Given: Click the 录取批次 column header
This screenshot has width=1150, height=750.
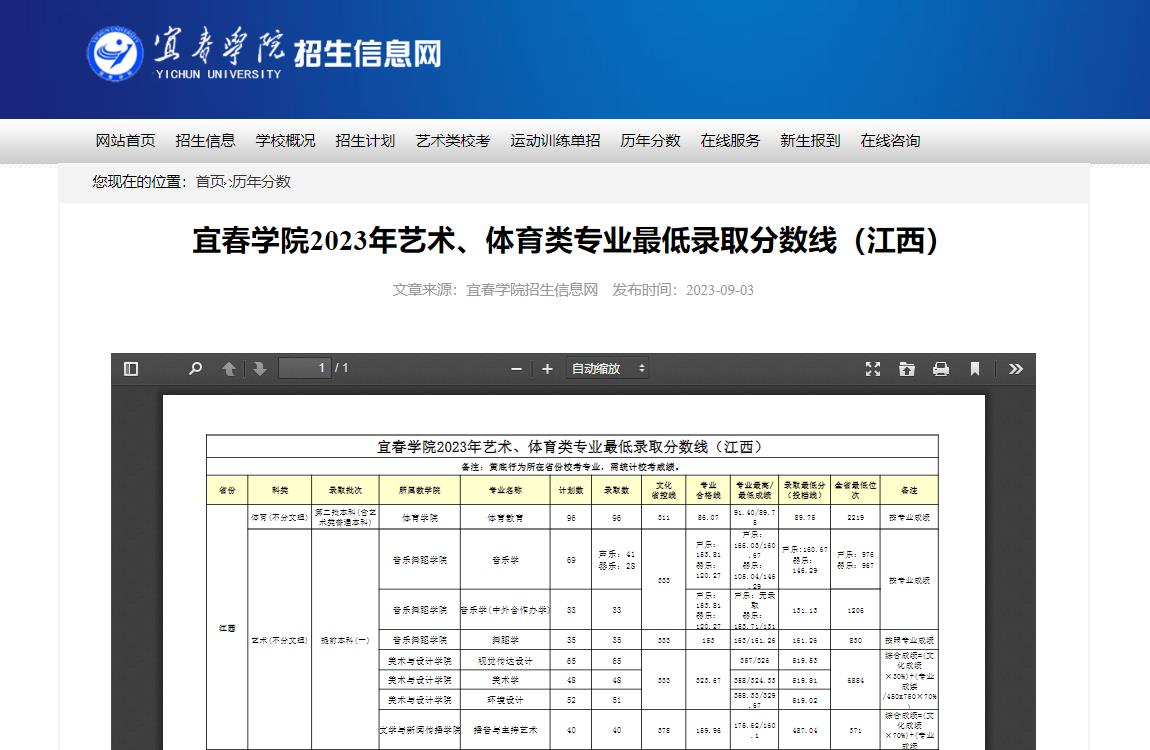Looking at the screenshot, I should (345, 490).
